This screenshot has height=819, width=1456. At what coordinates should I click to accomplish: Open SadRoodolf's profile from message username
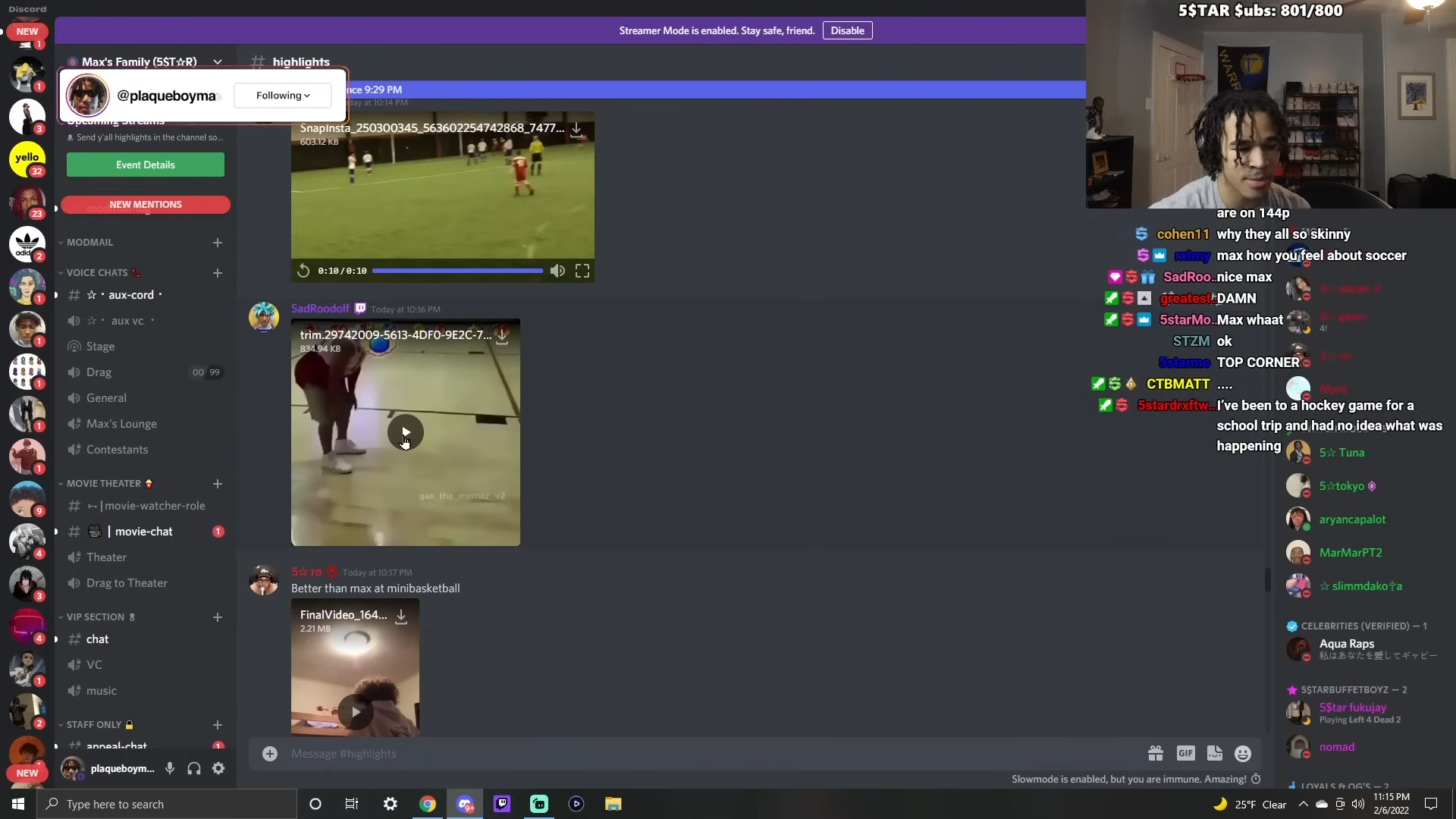320,309
